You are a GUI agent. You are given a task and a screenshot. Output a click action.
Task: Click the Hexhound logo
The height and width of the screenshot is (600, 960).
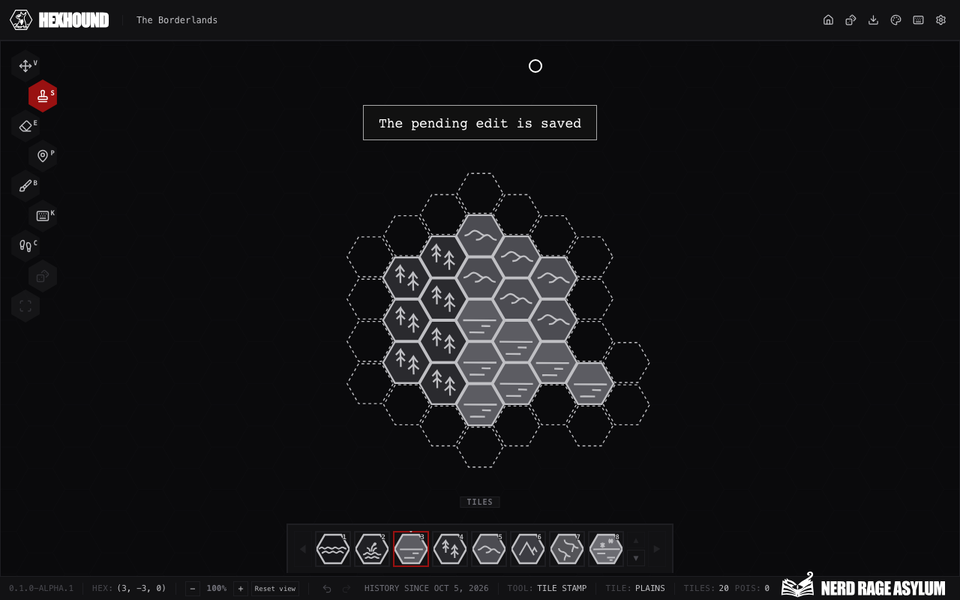(59, 20)
